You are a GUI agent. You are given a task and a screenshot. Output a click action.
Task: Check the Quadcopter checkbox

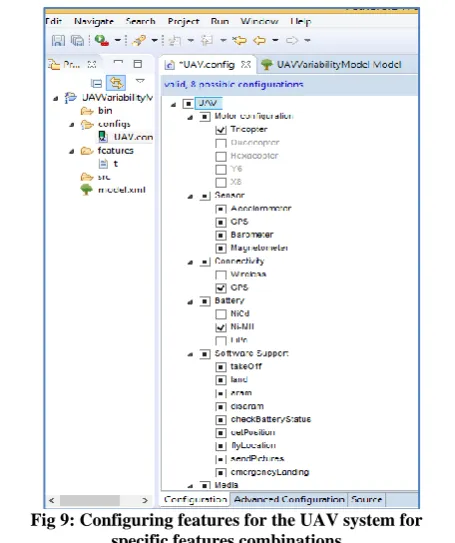(x=221, y=143)
